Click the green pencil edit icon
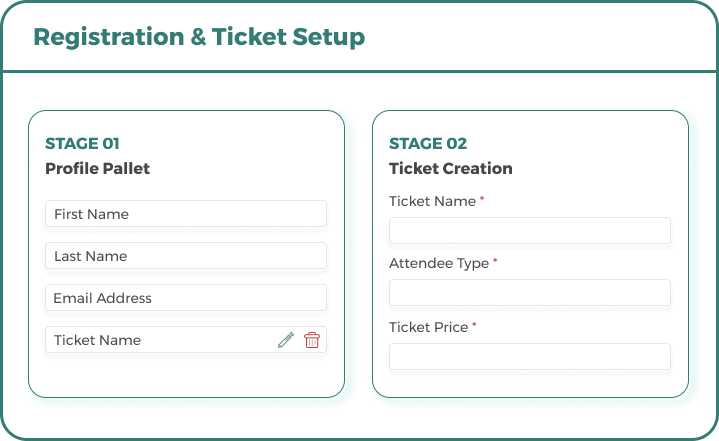This screenshot has height=441, width=719. coord(286,340)
